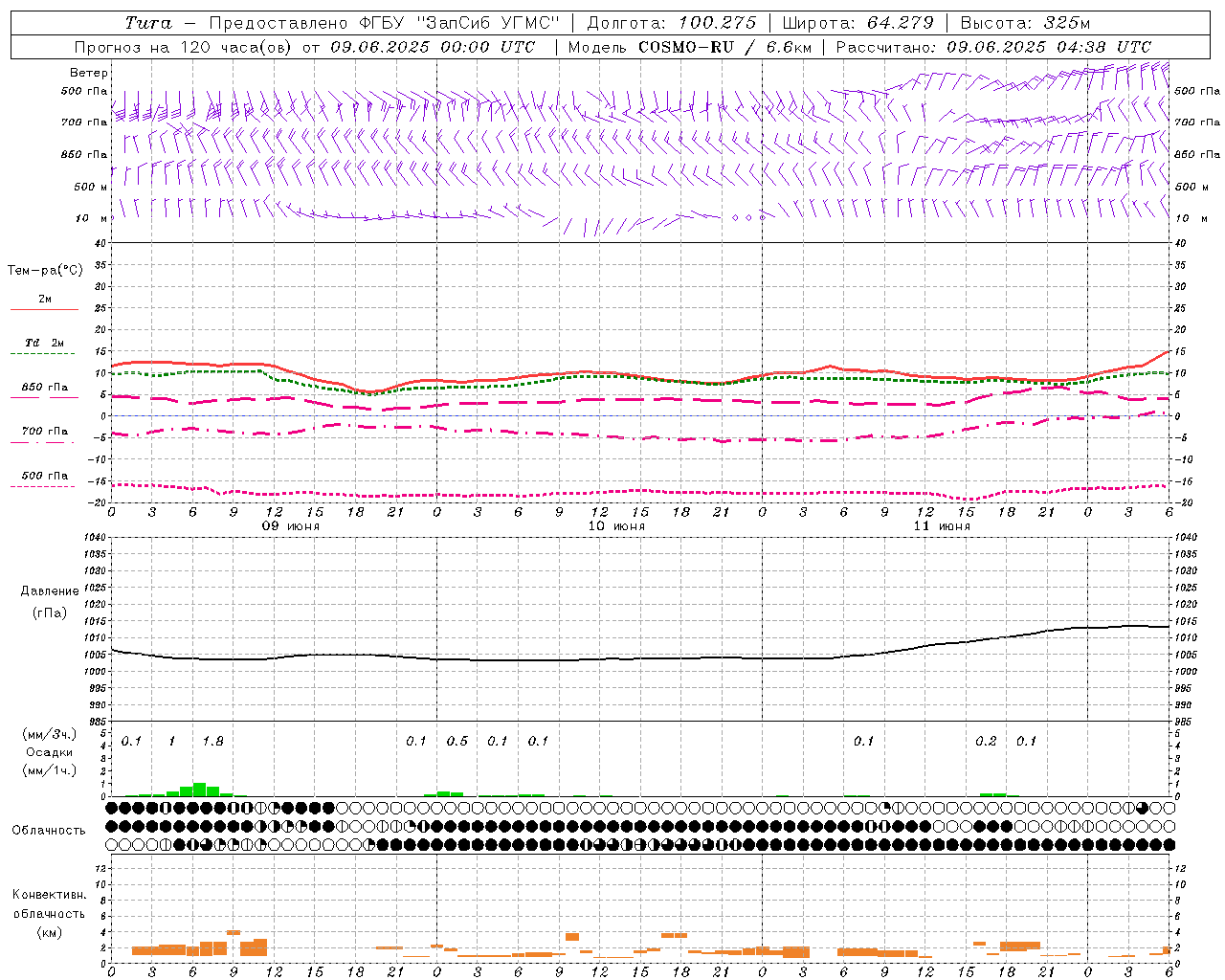Click the "(мм/1ч.)" precipitation unit label

point(50,770)
